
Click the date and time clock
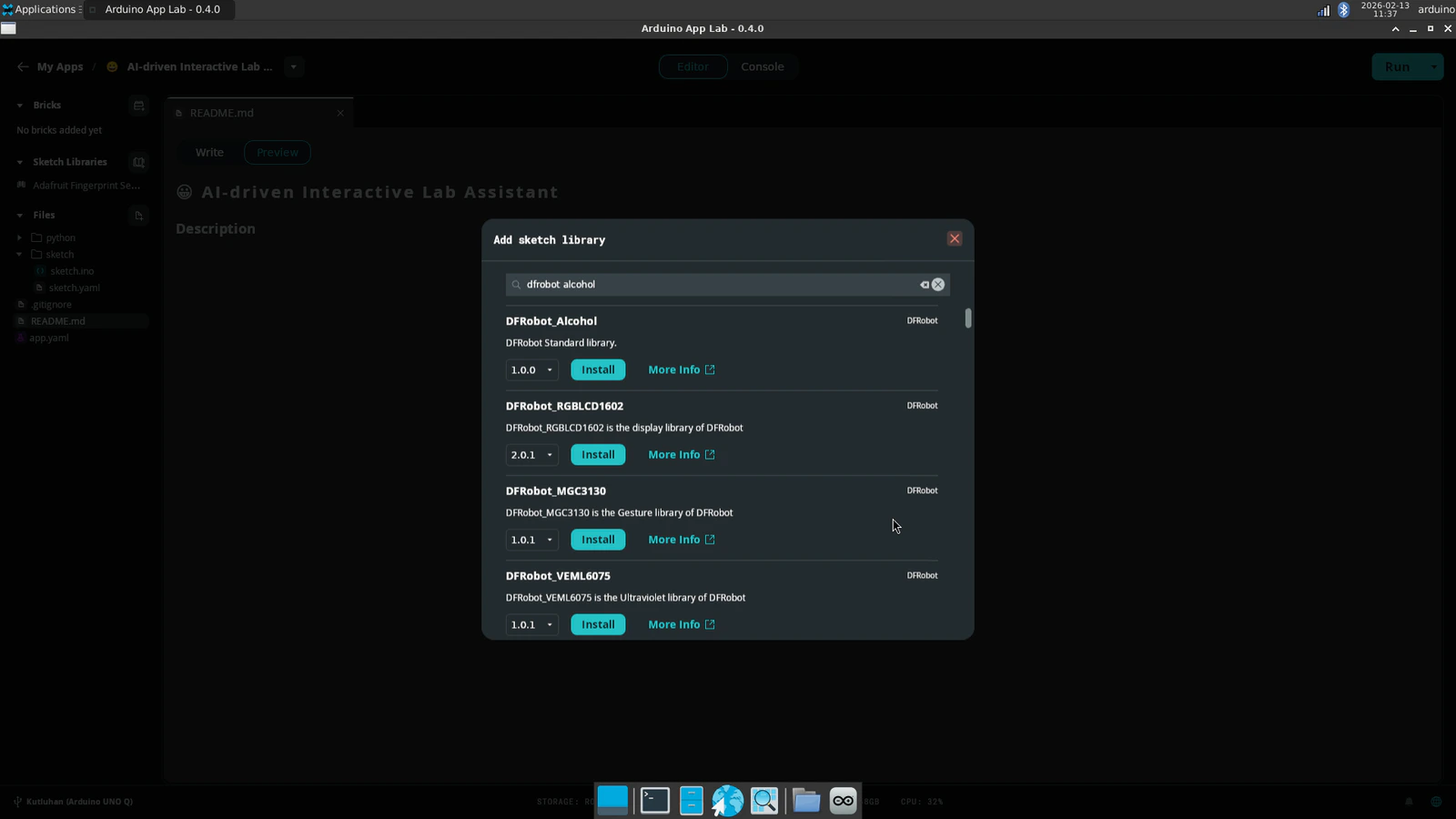point(1385,9)
